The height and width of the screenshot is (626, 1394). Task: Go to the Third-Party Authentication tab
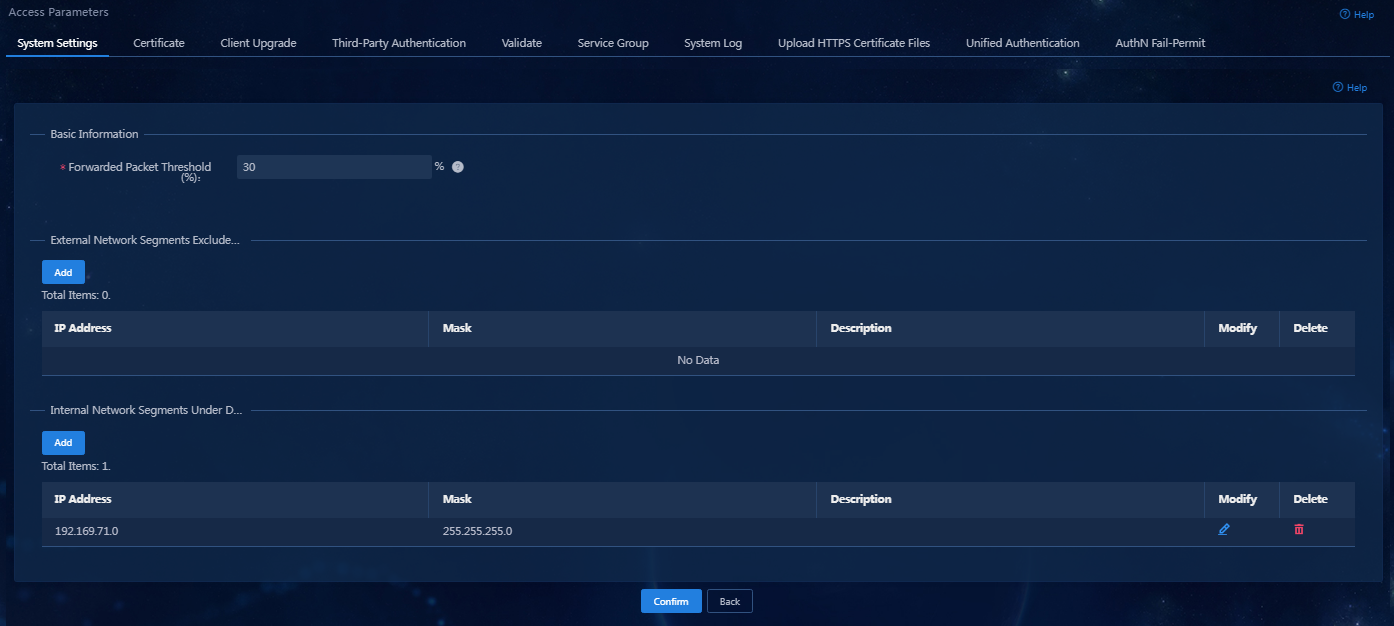click(x=399, y=43)
